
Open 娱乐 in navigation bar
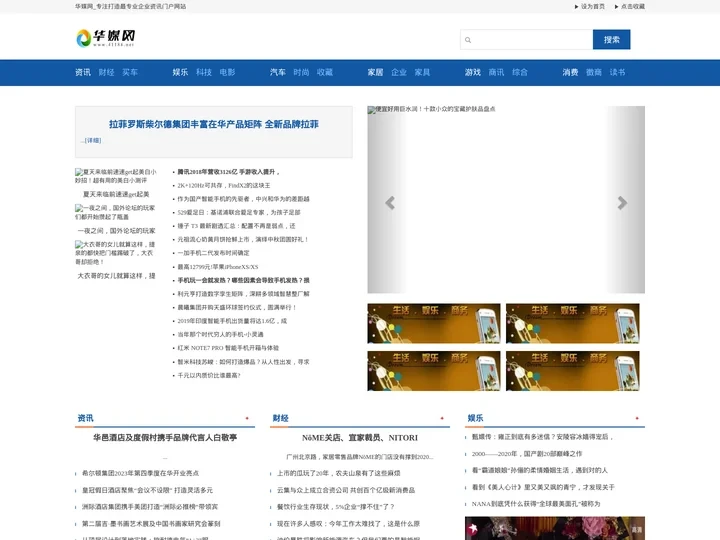(180, 72)
